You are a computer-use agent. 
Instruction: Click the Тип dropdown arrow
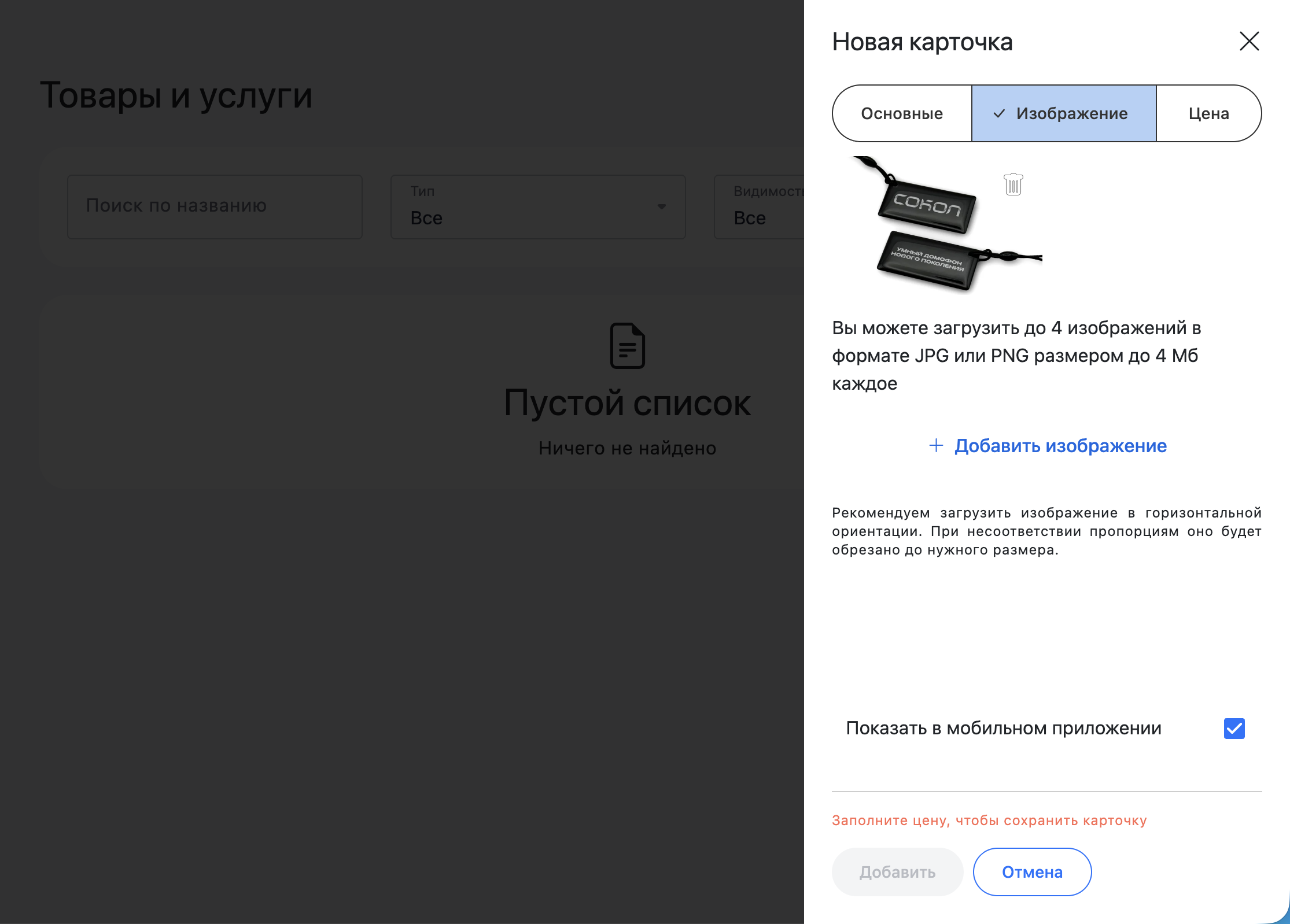click(662, 207)
